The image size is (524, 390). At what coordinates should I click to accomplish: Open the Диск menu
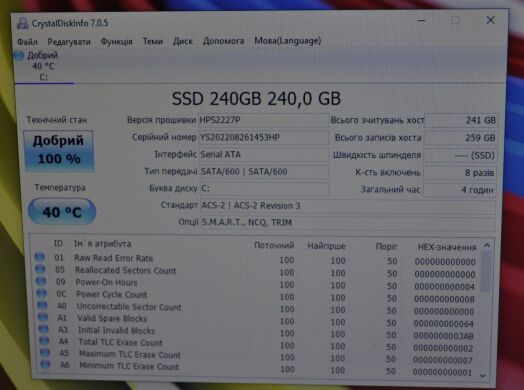pos(182,41)
